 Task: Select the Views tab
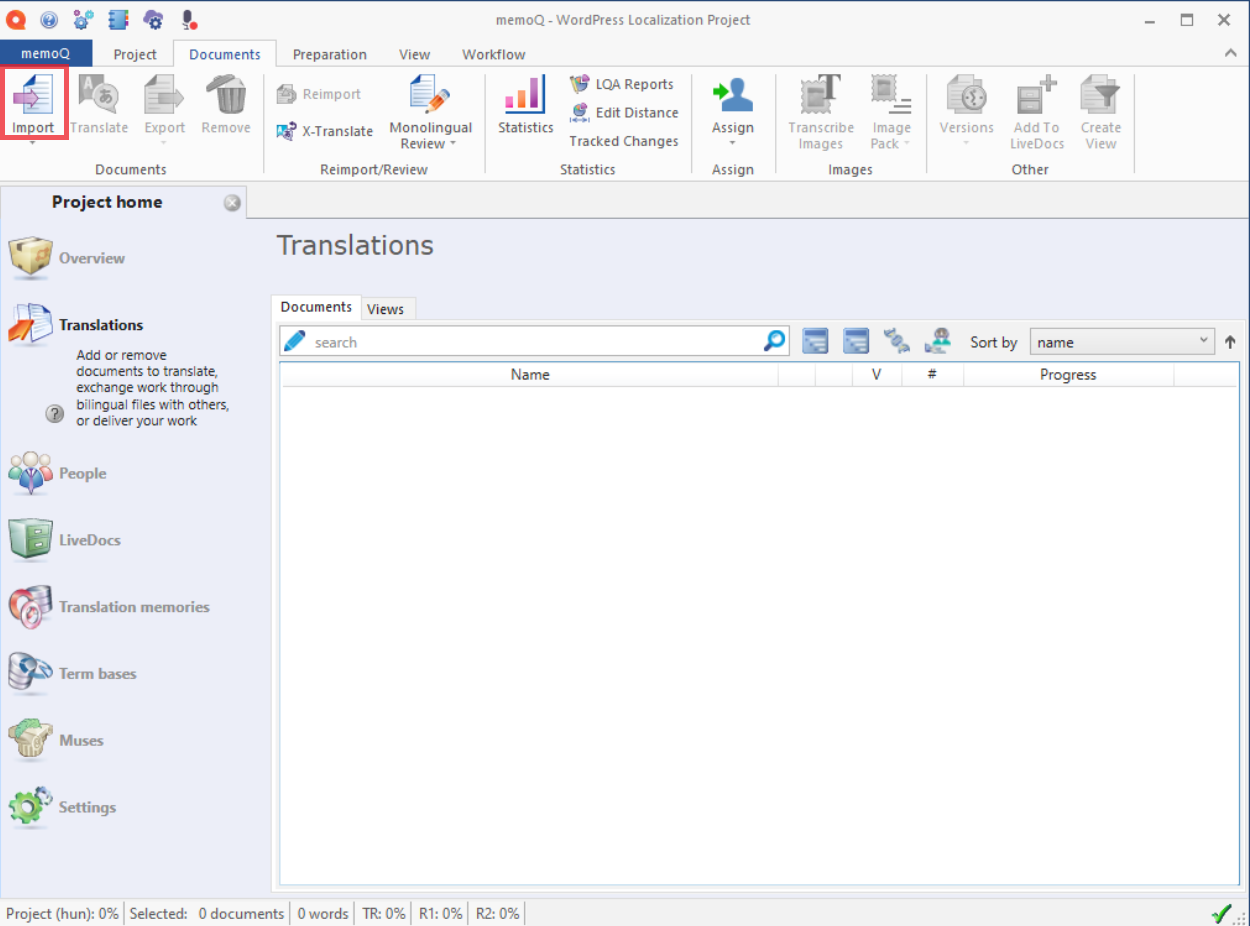pyautogui.click(x=385, y=309)
